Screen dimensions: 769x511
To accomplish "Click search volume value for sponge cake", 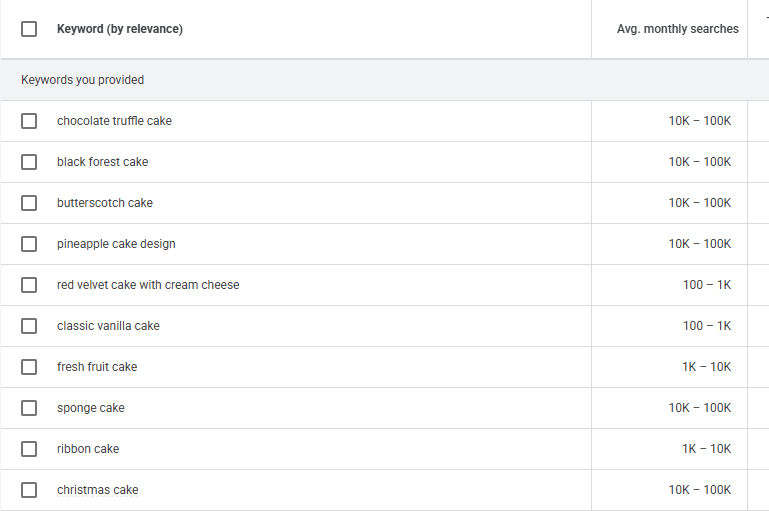I will tap(700, 408).
